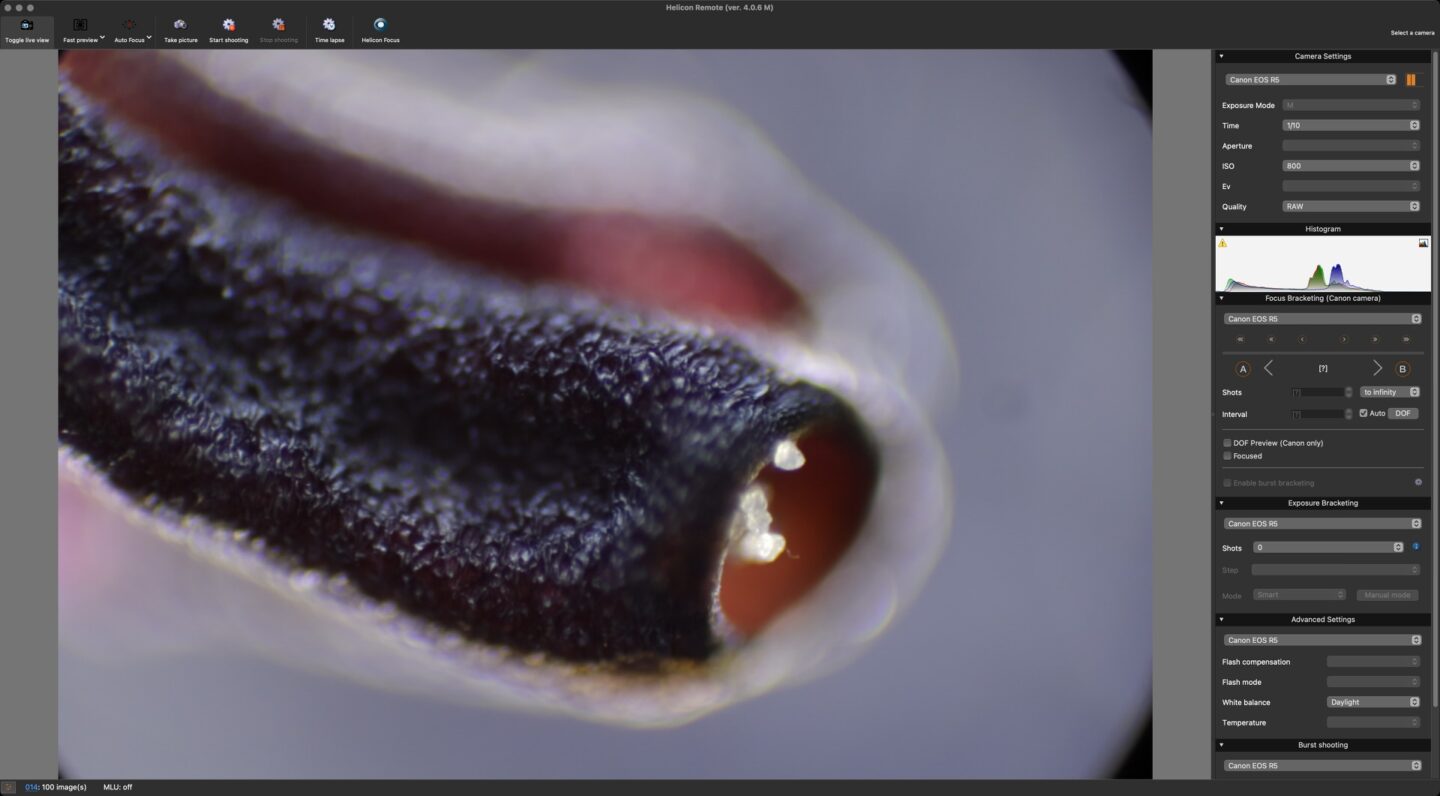1440x796 pixels.
Task: Collapse the Histogram section
Action: [1221, 229]
